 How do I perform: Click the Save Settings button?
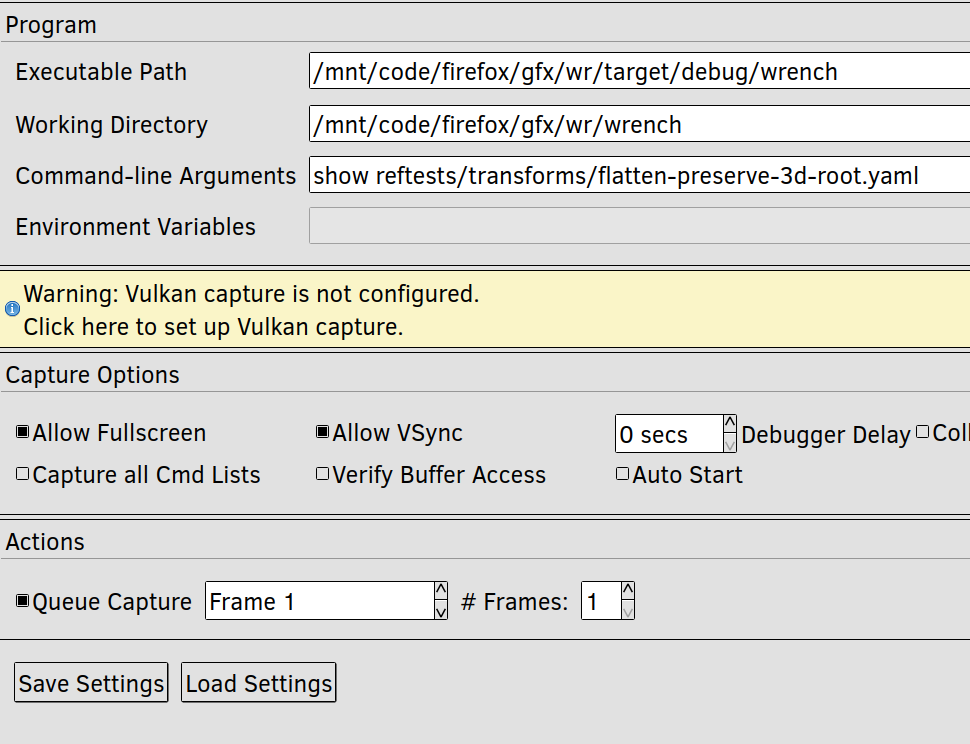(91, 683)
